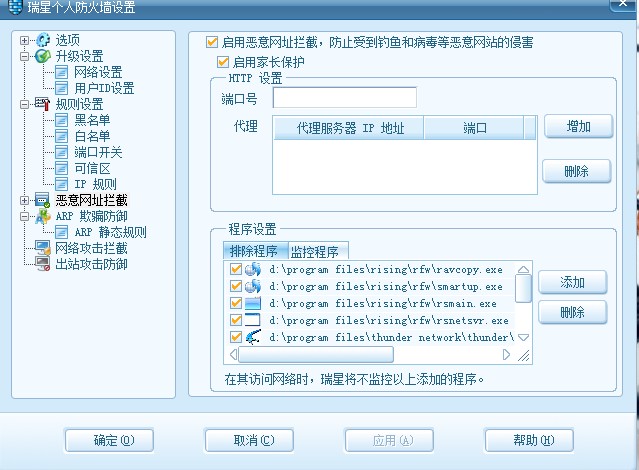
Task: Click 增加 to add a proxy
Action: click(x=578, y=126)
